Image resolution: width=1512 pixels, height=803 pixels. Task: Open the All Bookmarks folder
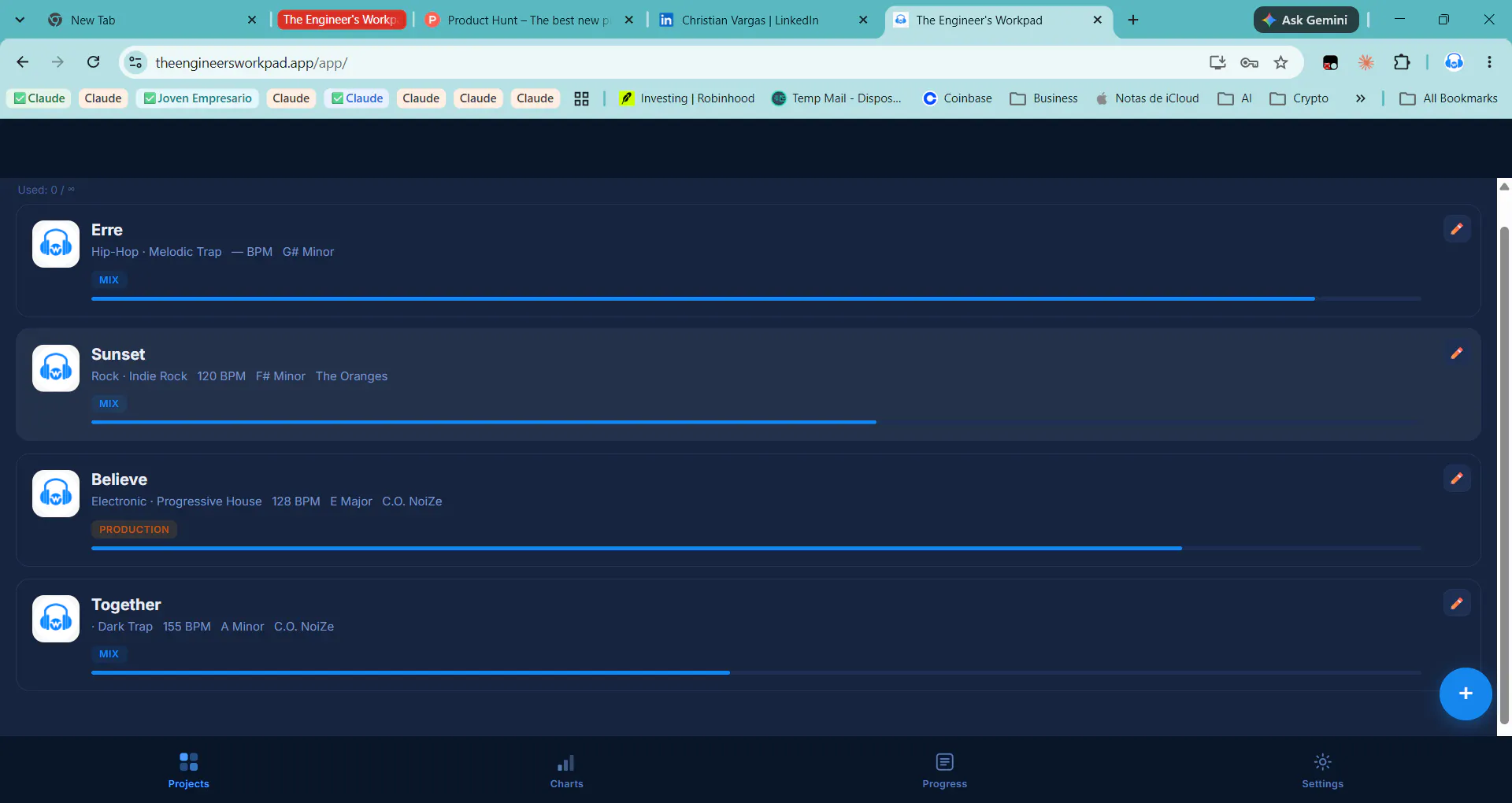tap(1449, 98)
